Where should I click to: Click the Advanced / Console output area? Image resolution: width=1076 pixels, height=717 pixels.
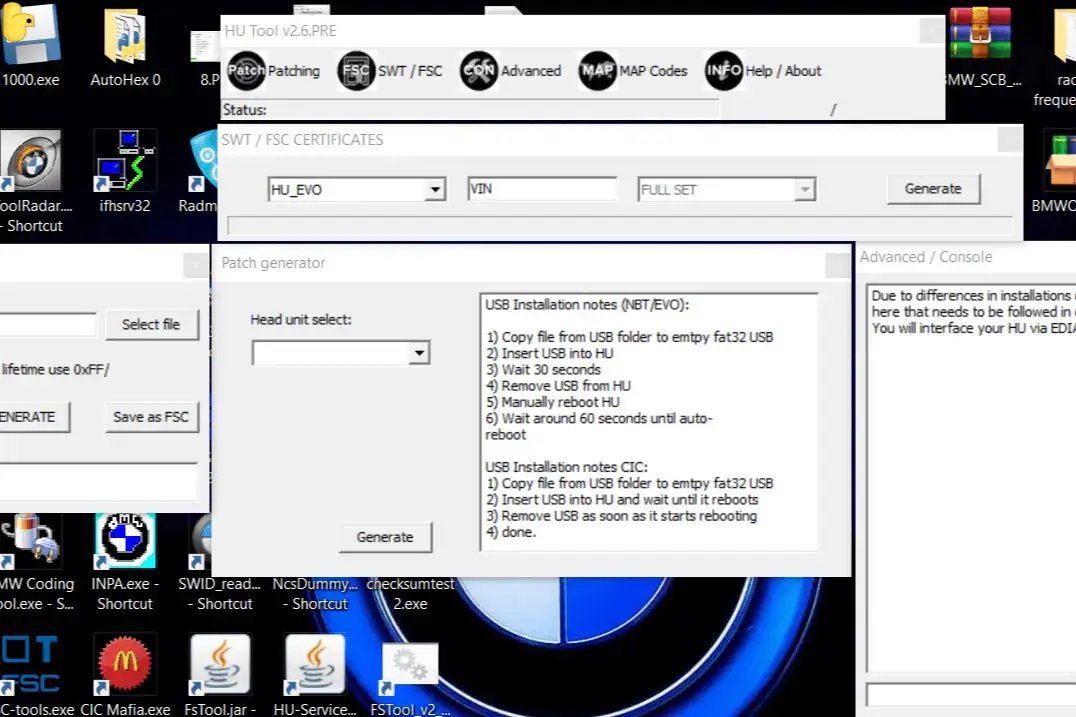971,478
